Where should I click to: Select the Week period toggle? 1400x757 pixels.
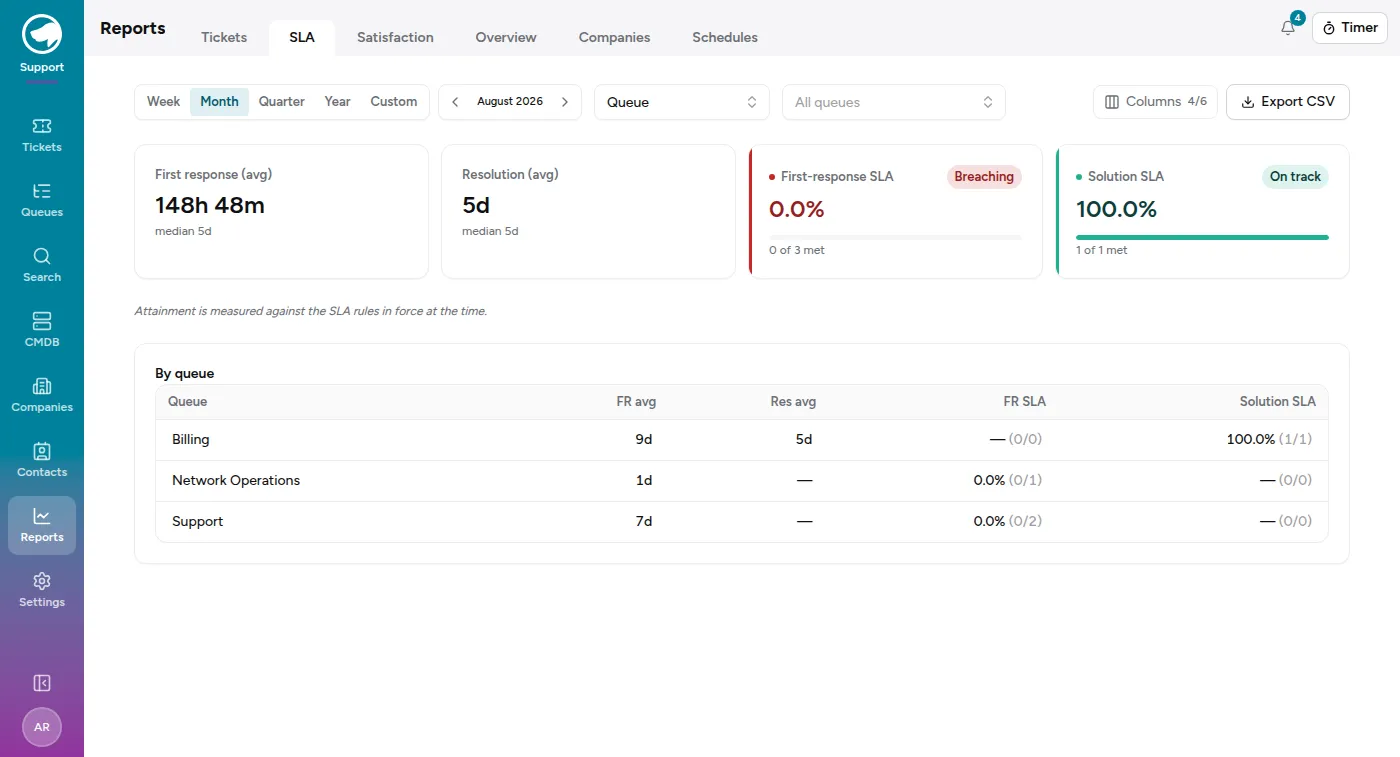click(x=163, y=102)
